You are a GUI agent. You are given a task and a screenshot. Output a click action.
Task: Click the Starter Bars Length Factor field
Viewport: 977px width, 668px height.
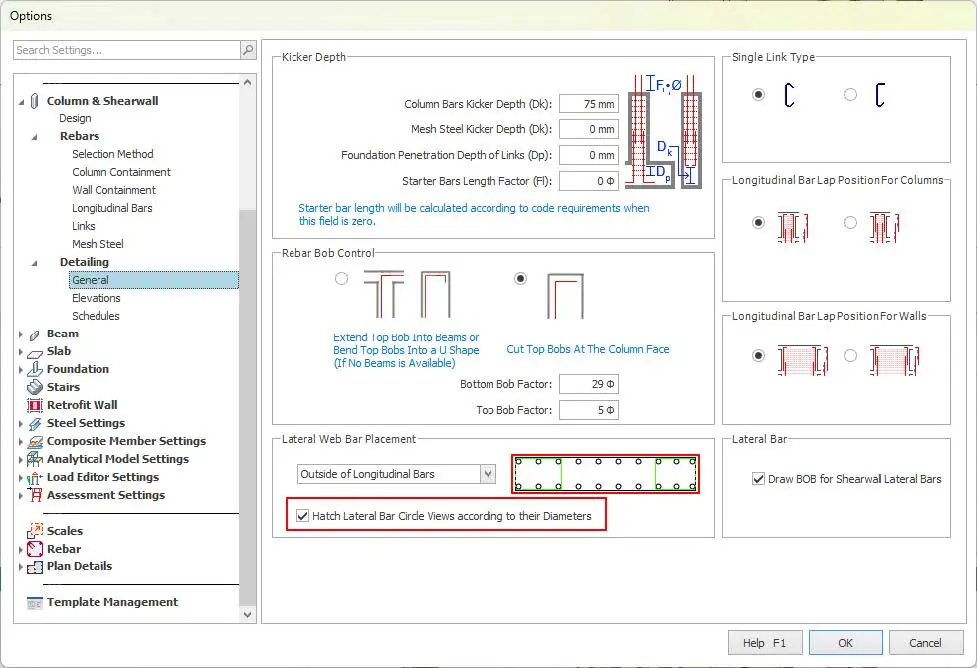point(588,181)
